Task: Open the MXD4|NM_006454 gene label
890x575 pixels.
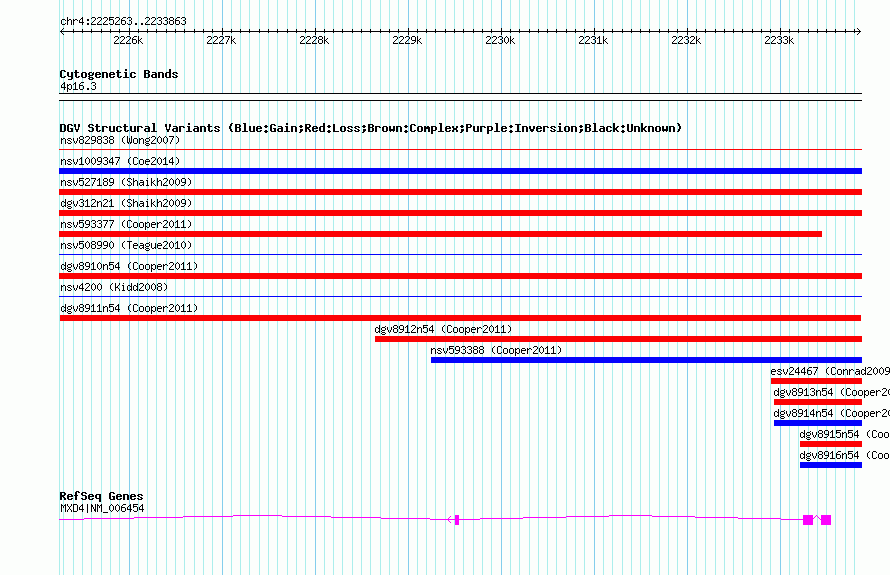Action: [102, 508]
